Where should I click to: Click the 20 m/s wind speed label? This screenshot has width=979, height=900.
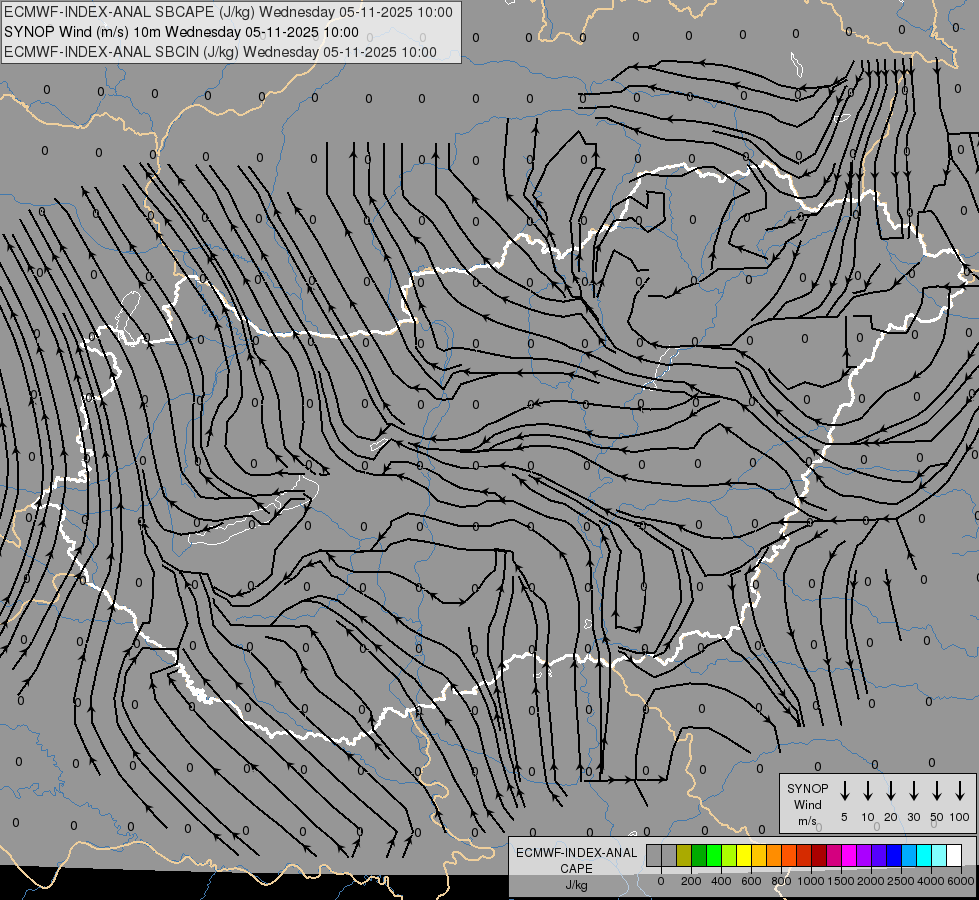pos(891,817)
